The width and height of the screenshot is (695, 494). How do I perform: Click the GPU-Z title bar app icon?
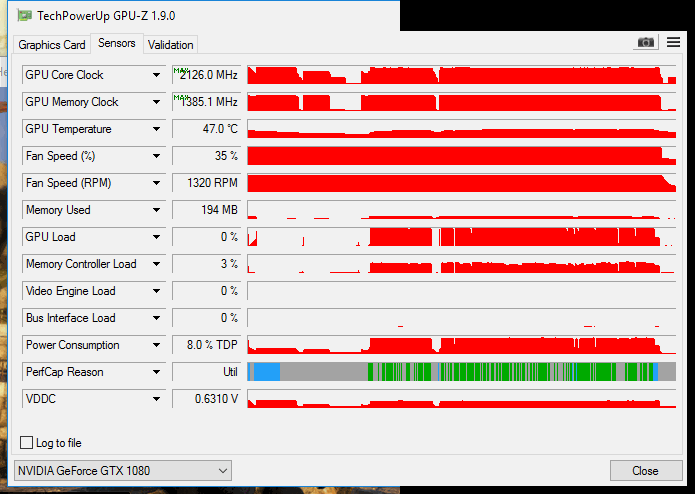click(24, 16)
